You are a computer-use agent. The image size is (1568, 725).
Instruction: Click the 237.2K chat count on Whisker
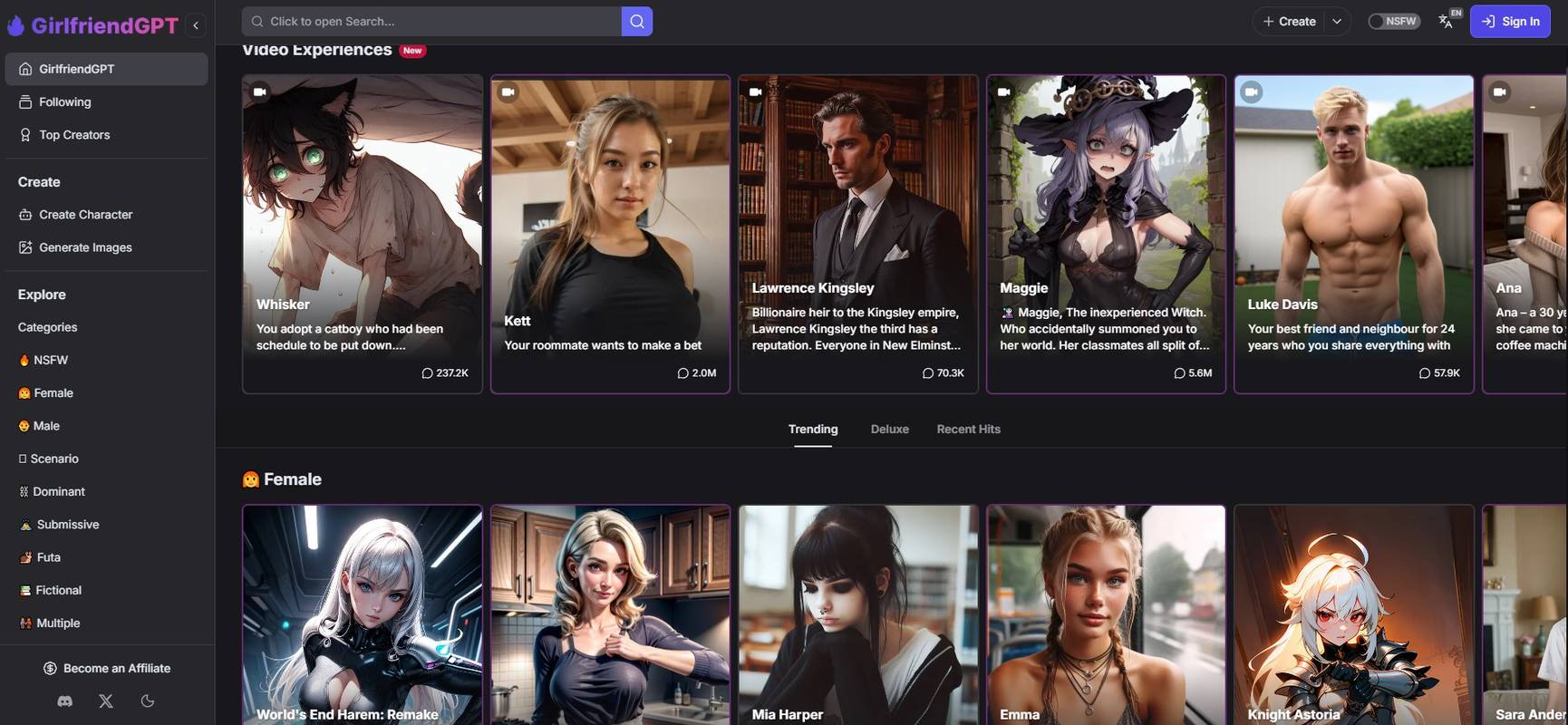(x=445, y=372)
